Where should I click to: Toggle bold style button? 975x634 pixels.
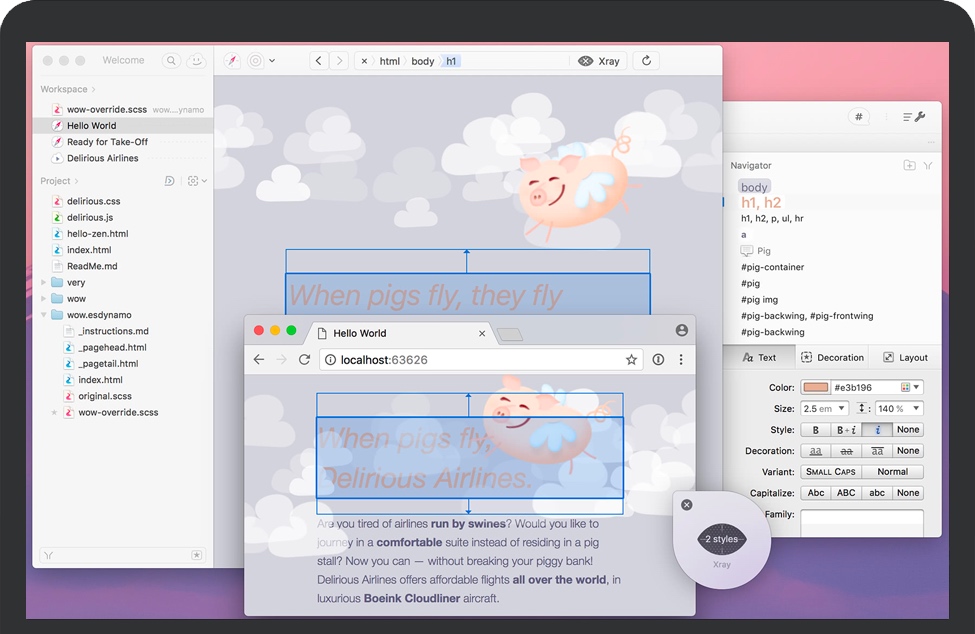[x=815, y=430]
